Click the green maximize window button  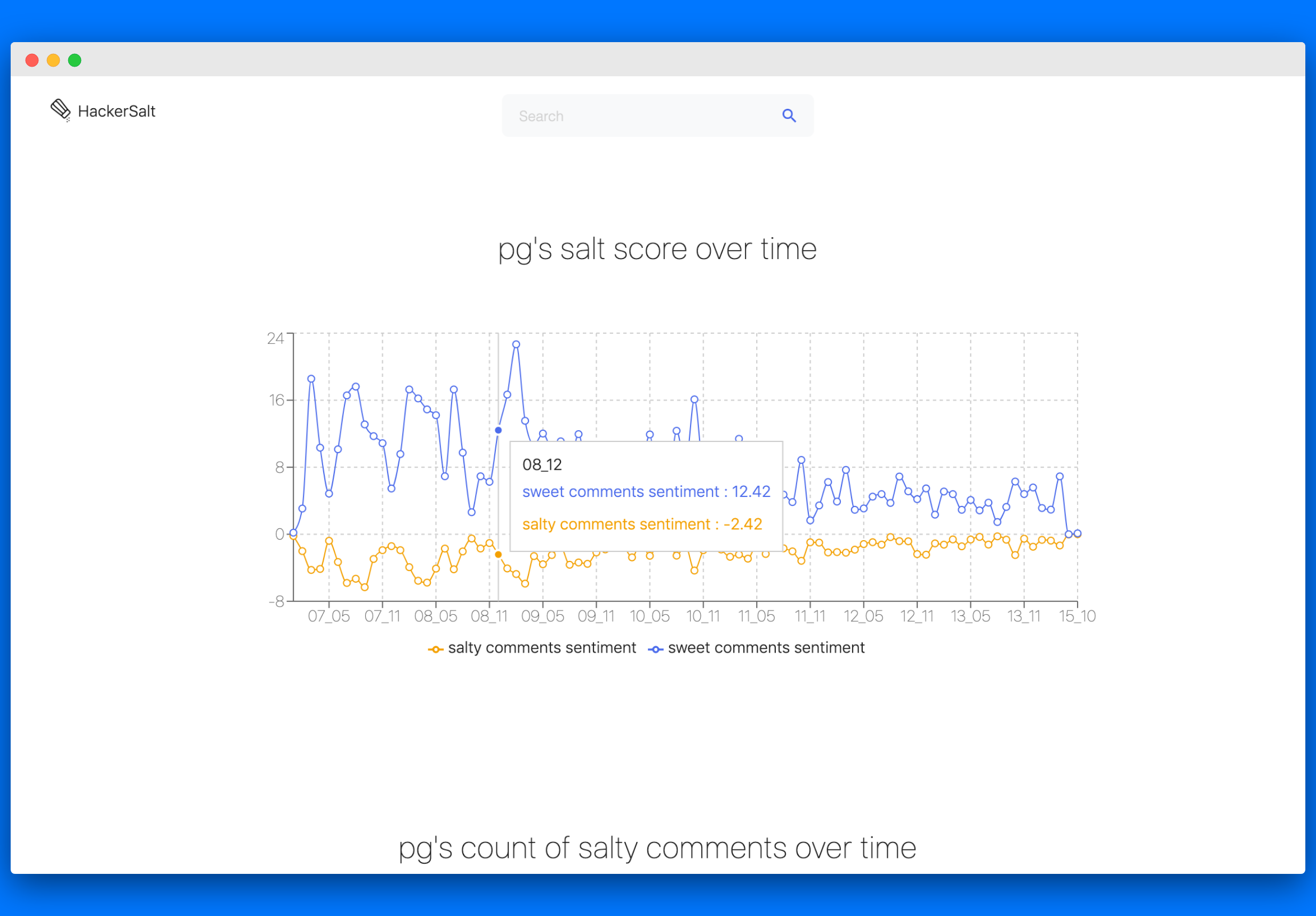pyautogui.click(x=75, y=60)
